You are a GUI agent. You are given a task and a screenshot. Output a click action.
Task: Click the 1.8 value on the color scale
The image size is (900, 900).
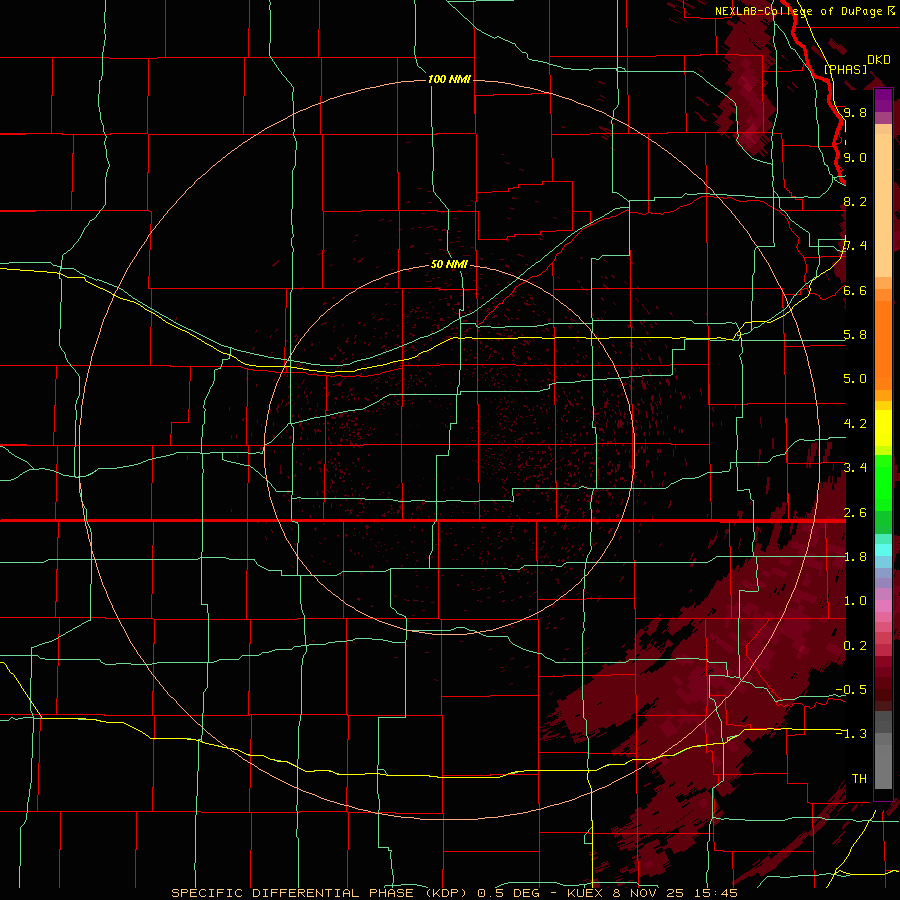click(x=855, y=557)
